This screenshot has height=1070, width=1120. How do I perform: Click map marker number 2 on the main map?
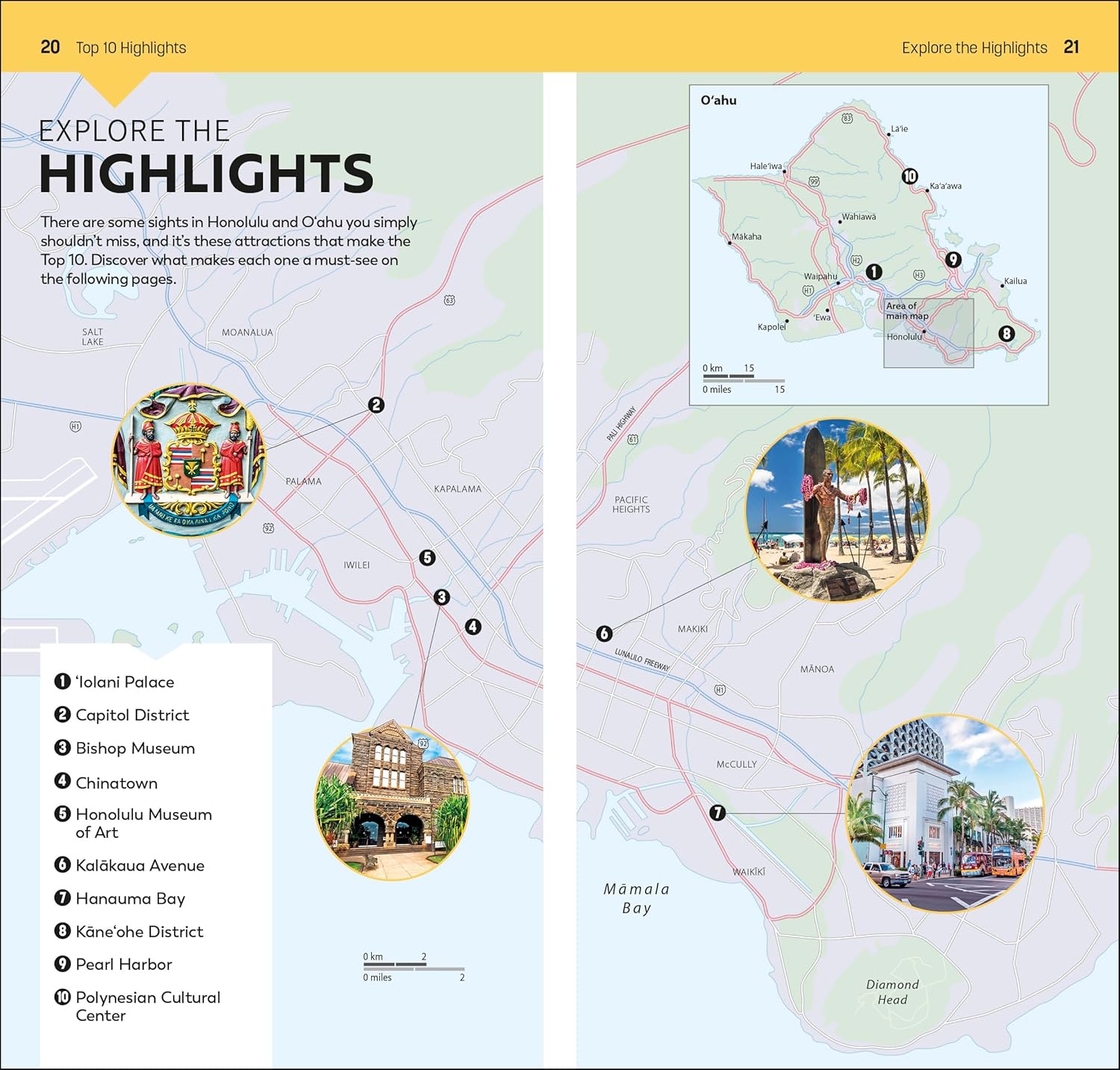tap(376, 405)
